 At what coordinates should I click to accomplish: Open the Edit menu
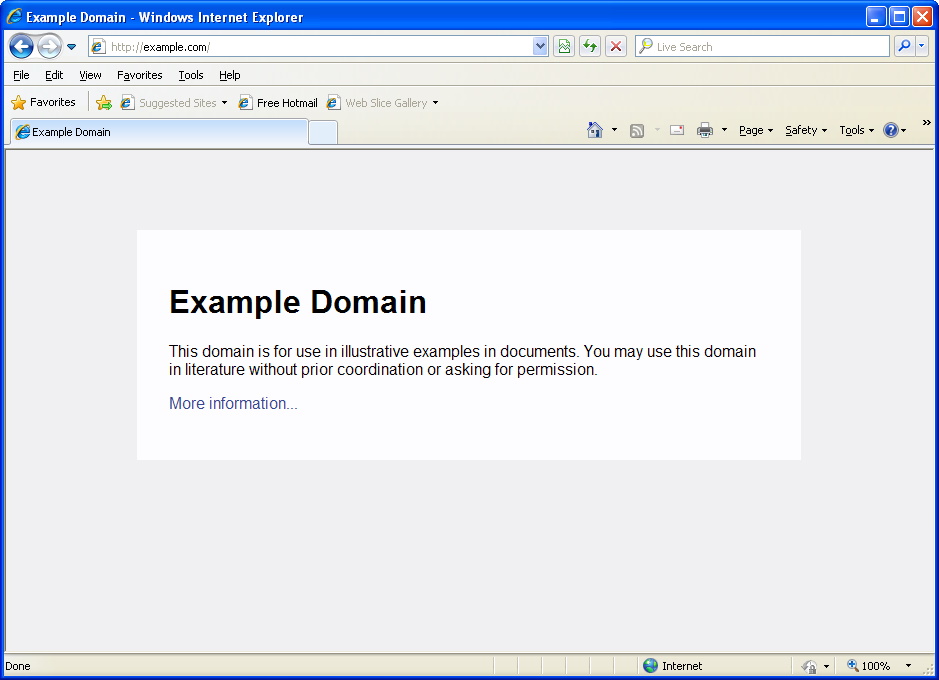pos(54,75)
